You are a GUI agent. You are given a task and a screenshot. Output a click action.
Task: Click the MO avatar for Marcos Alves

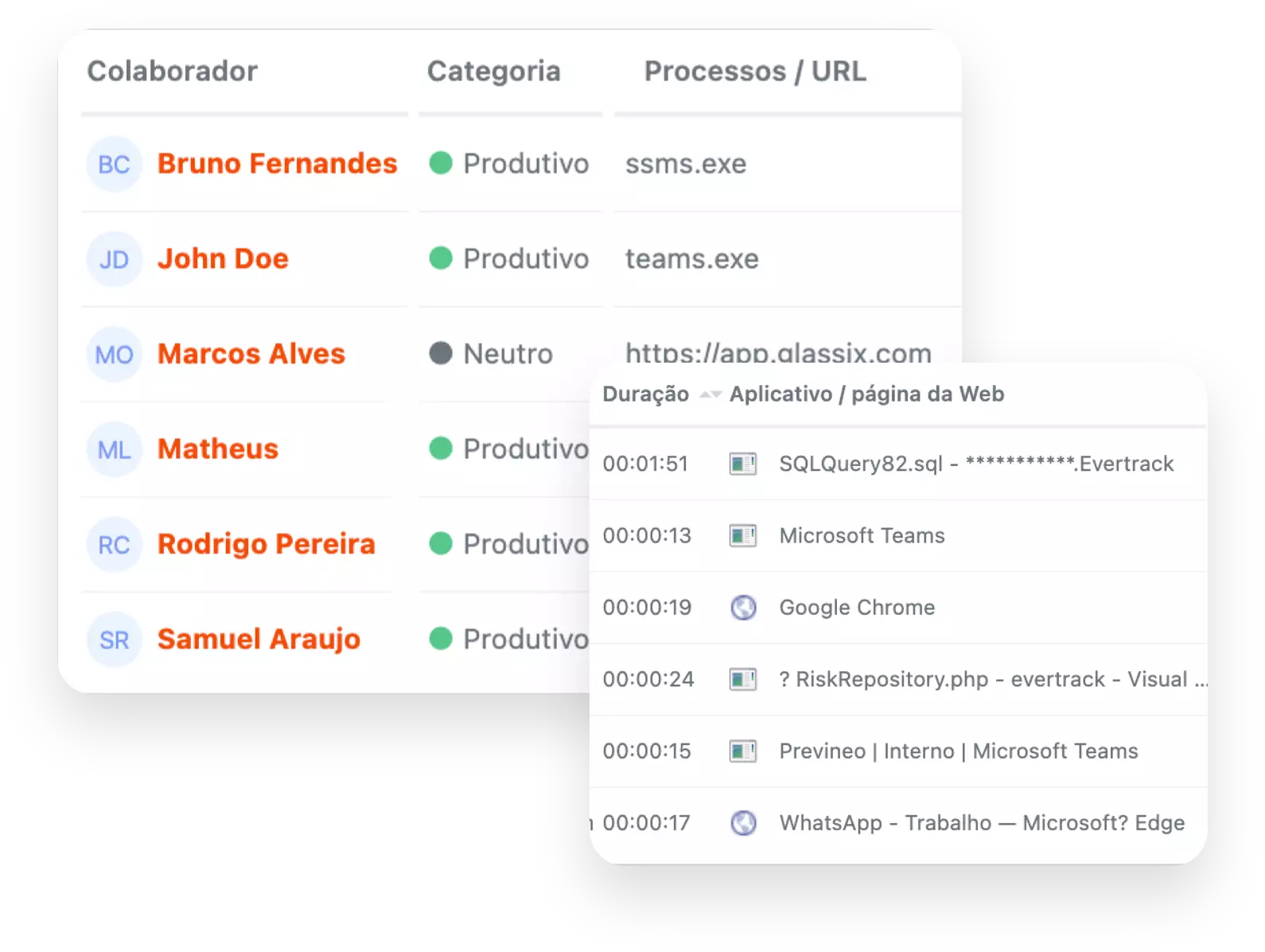pos(114,355)
